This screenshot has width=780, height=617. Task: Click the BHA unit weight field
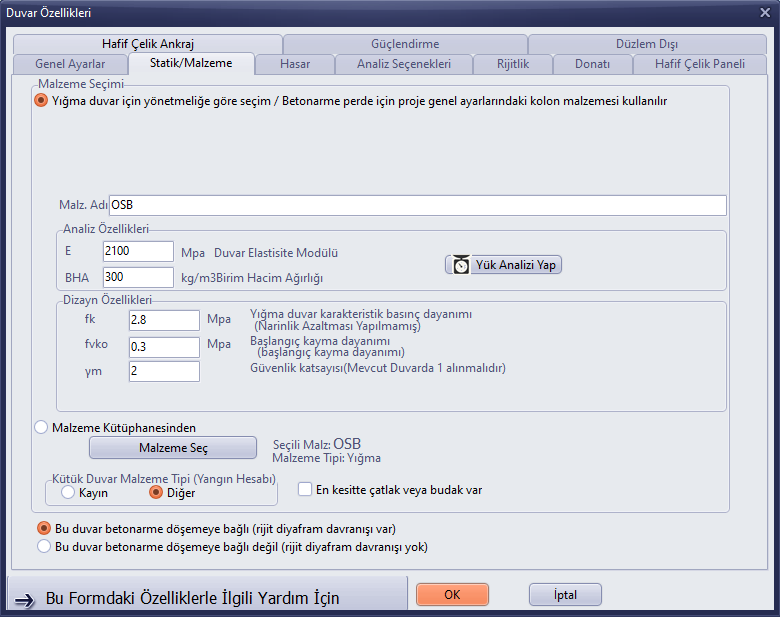(x=138, y=277)
